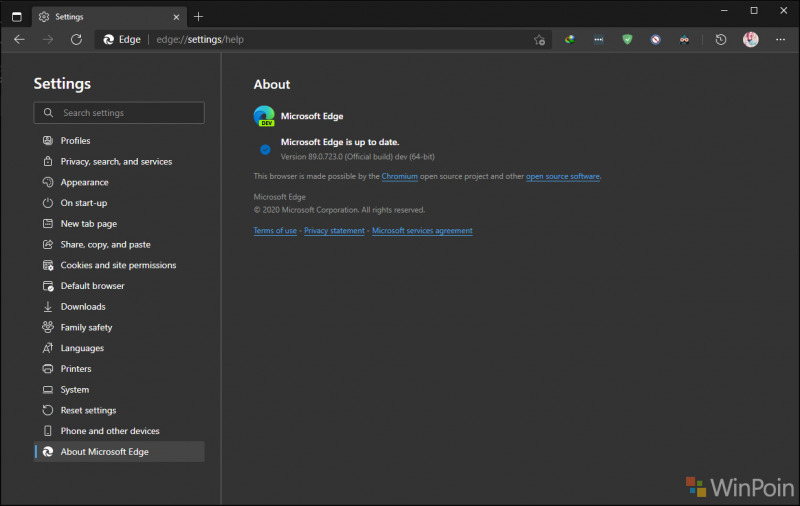Open Downloads settings
Image resolution: width=800 pixels, height=506 pixels.
(119, 307)
